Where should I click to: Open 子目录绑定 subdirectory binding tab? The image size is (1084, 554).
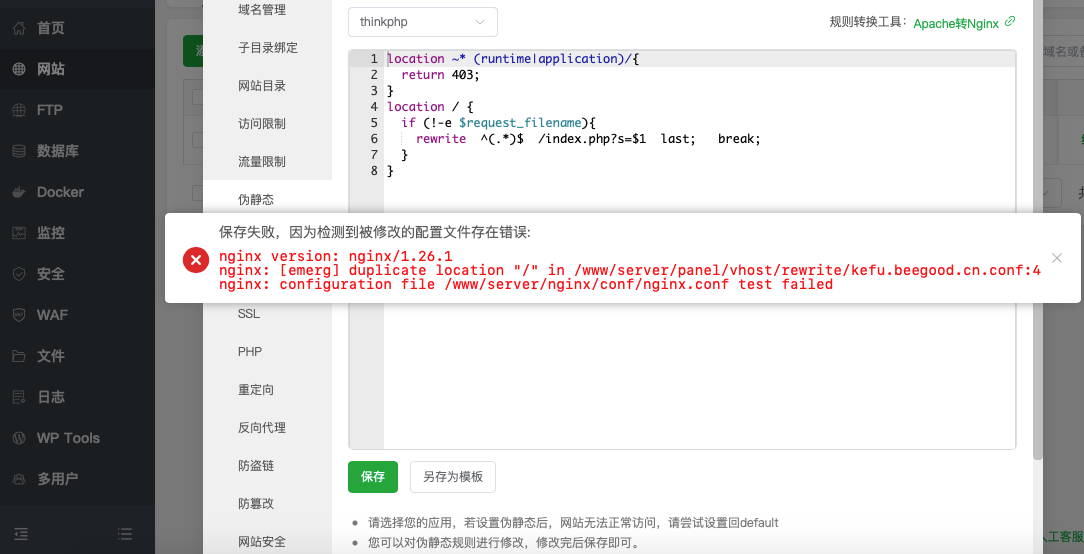coord(268,48)
